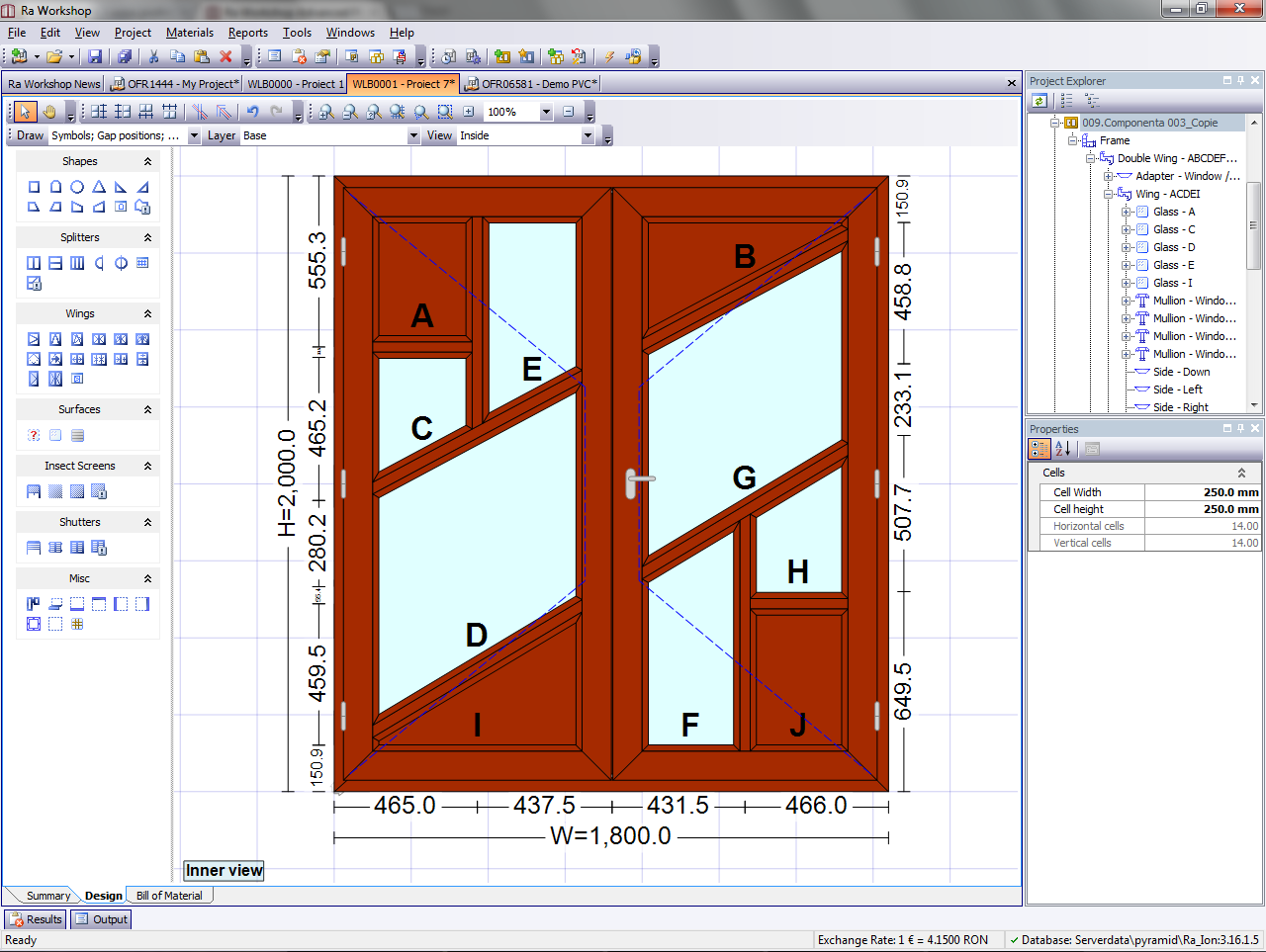The image size is (1266, 952).
Task: Click the Cell Width value field
Action: (1203, 492)
